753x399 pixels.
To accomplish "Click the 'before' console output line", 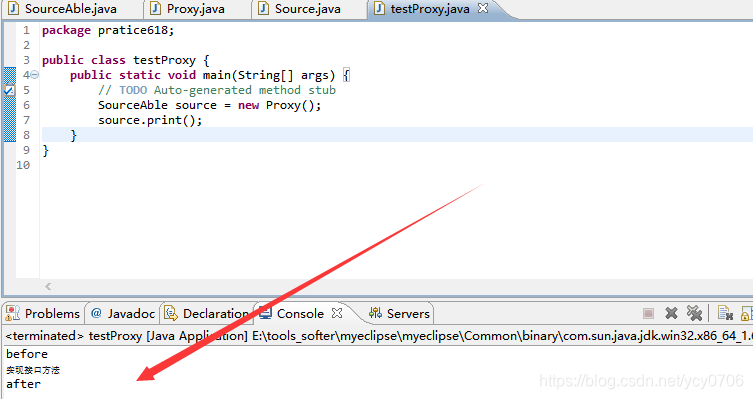I will 27,354.
